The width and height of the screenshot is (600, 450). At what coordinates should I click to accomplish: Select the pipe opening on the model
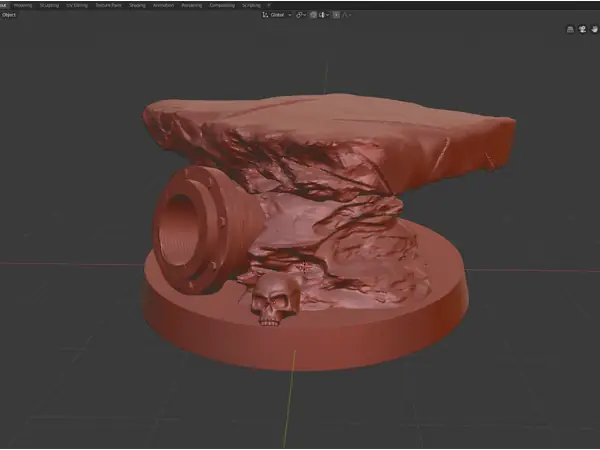(179, 230)
